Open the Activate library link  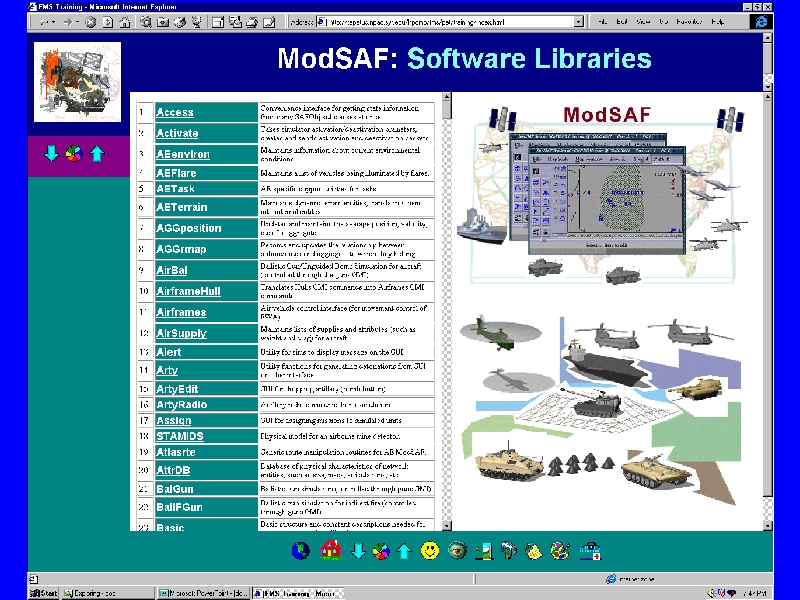pos(177,133)
